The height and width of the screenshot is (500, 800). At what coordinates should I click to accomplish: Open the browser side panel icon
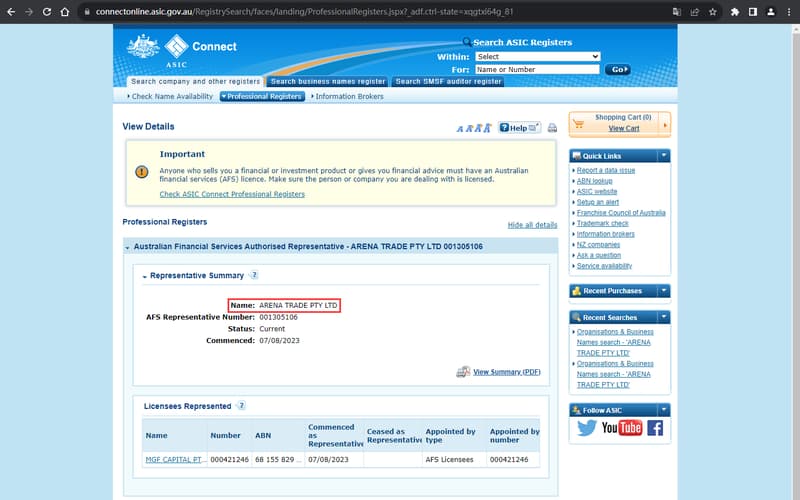pyautogui.click(x=753, y=12)
